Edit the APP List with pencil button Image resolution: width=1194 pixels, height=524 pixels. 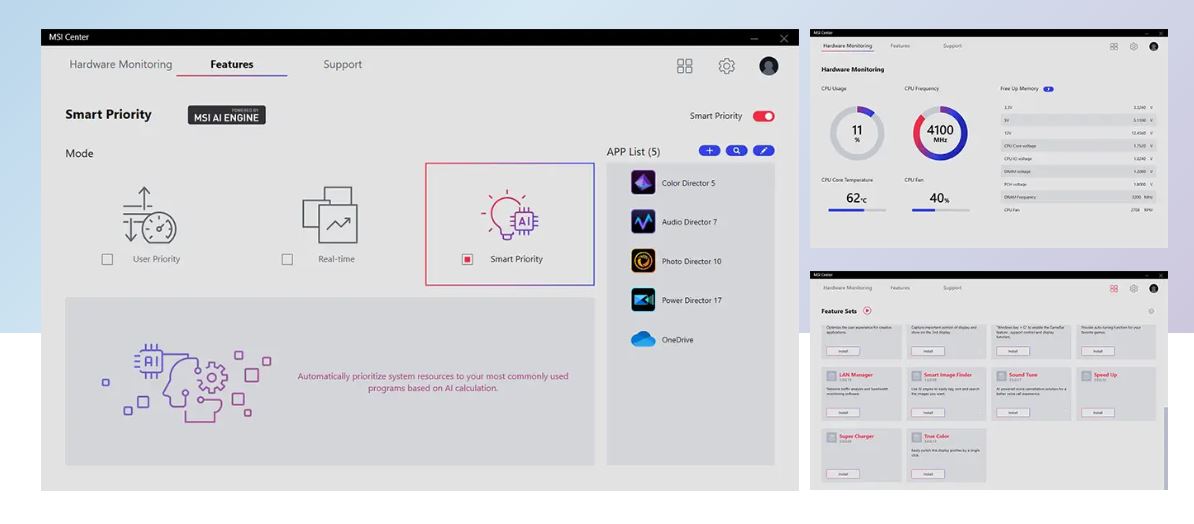[x=763, y=151]
